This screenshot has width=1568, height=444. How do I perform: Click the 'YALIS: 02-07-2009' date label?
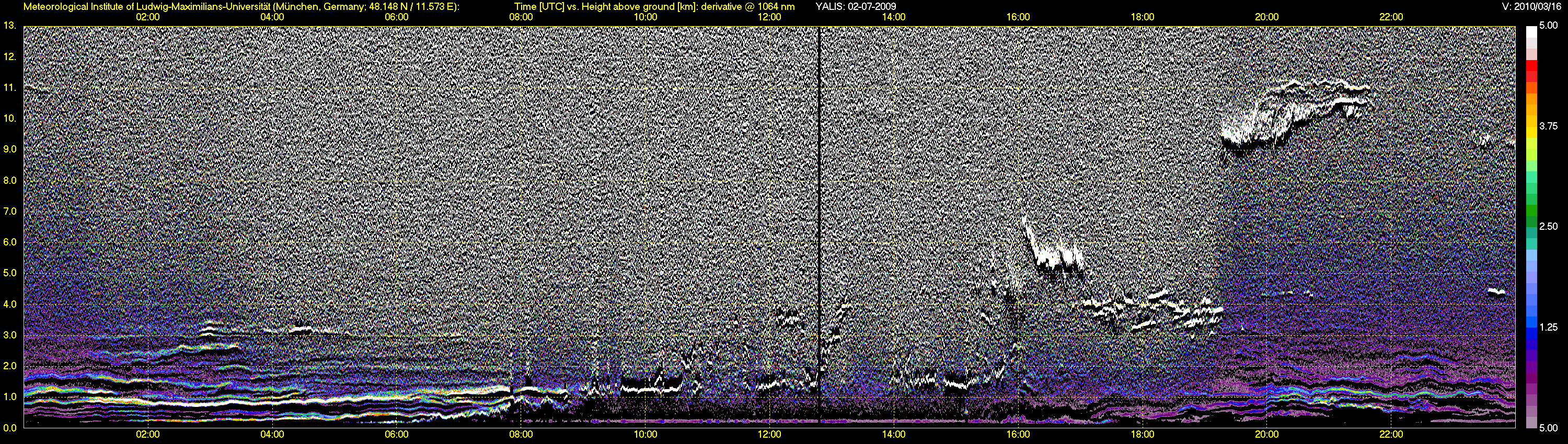tap(855, 7)
